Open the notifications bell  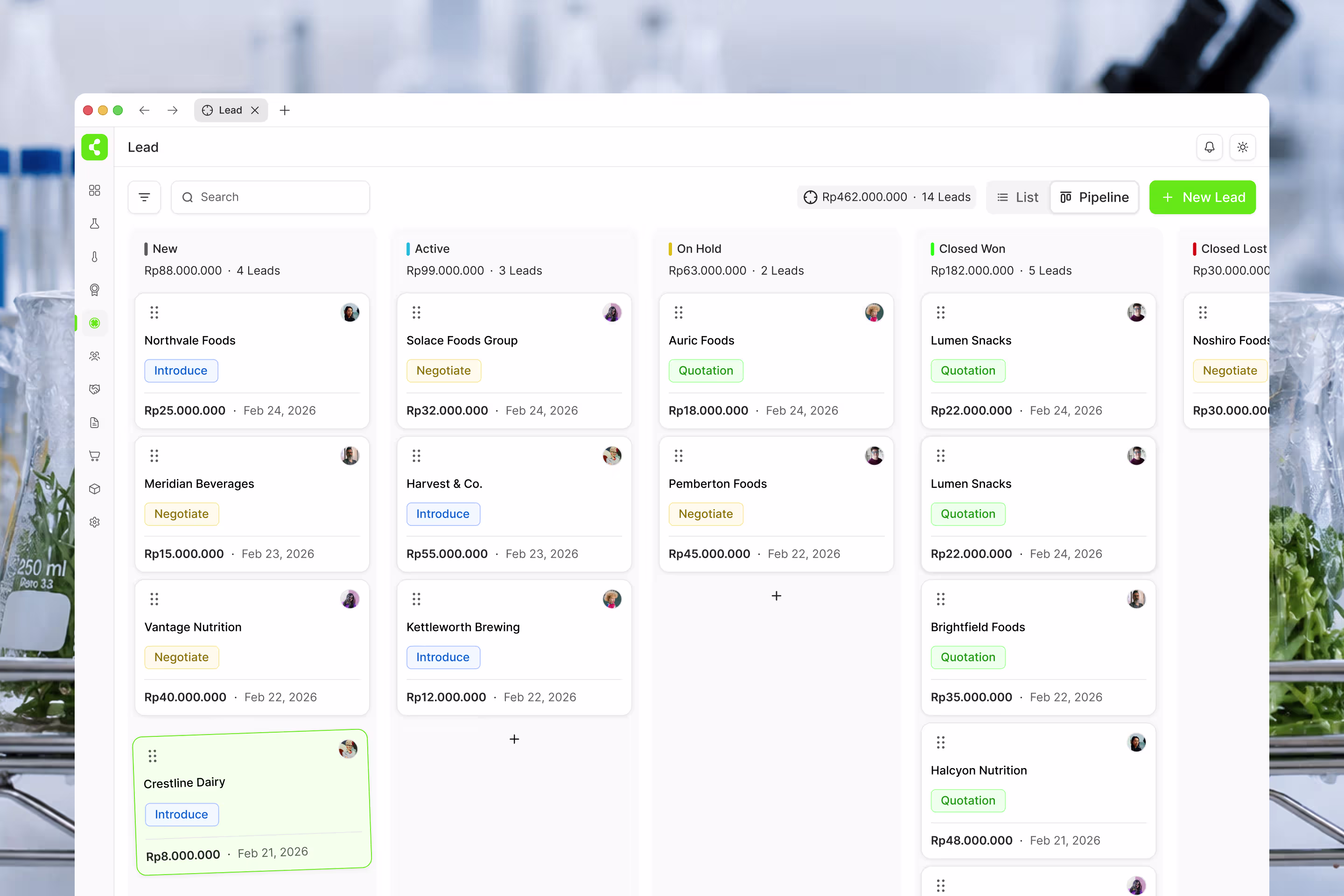(1209, 147)
